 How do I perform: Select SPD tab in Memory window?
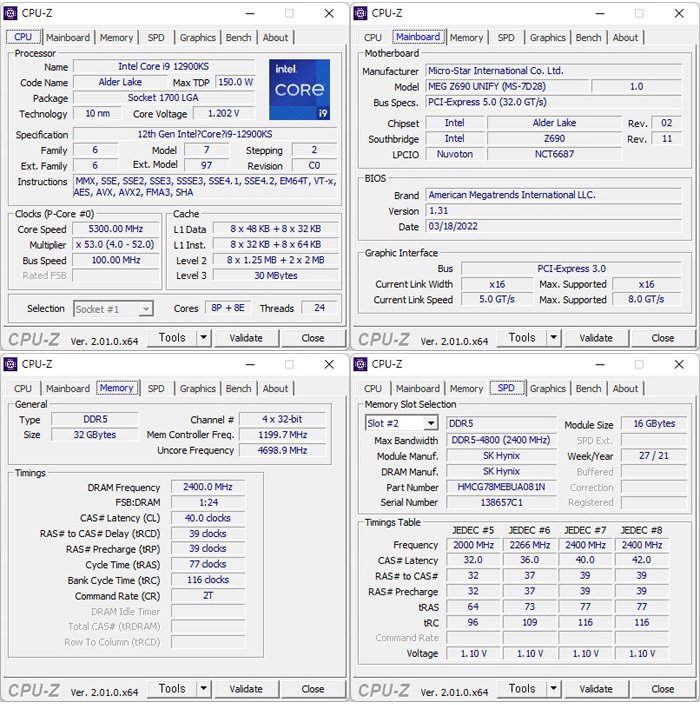(156, 388)
